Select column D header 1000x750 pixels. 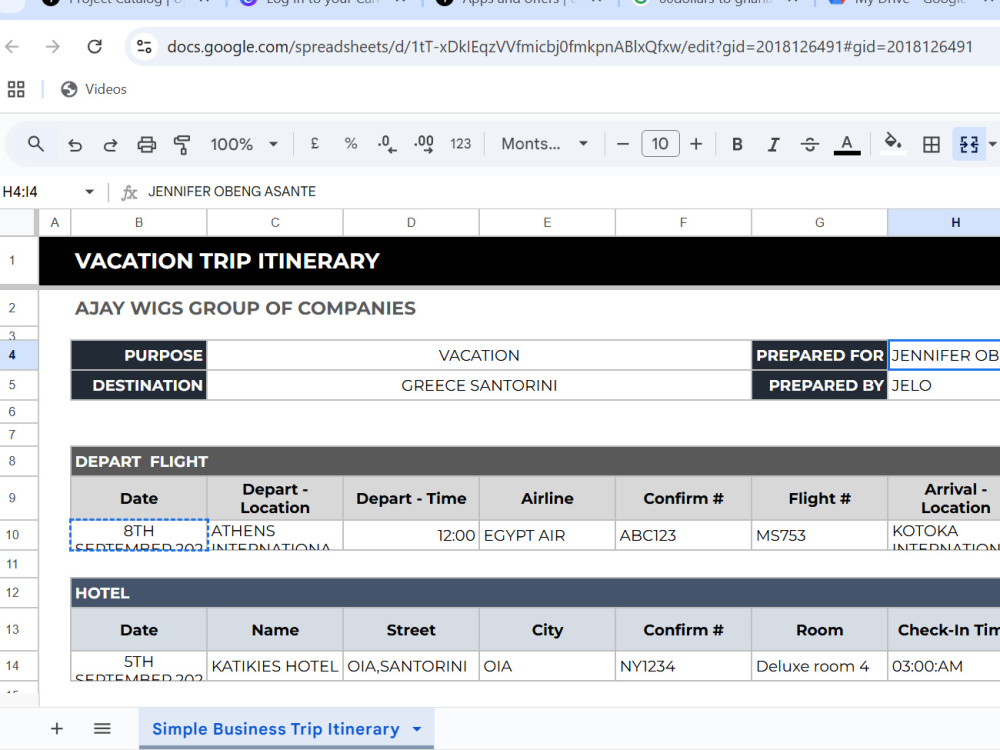[411, 223]
